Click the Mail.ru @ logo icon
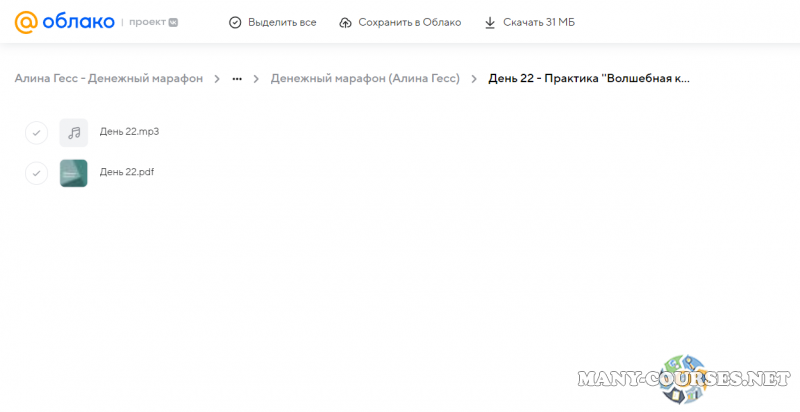800x412 pixels. [x=25, y=21]
